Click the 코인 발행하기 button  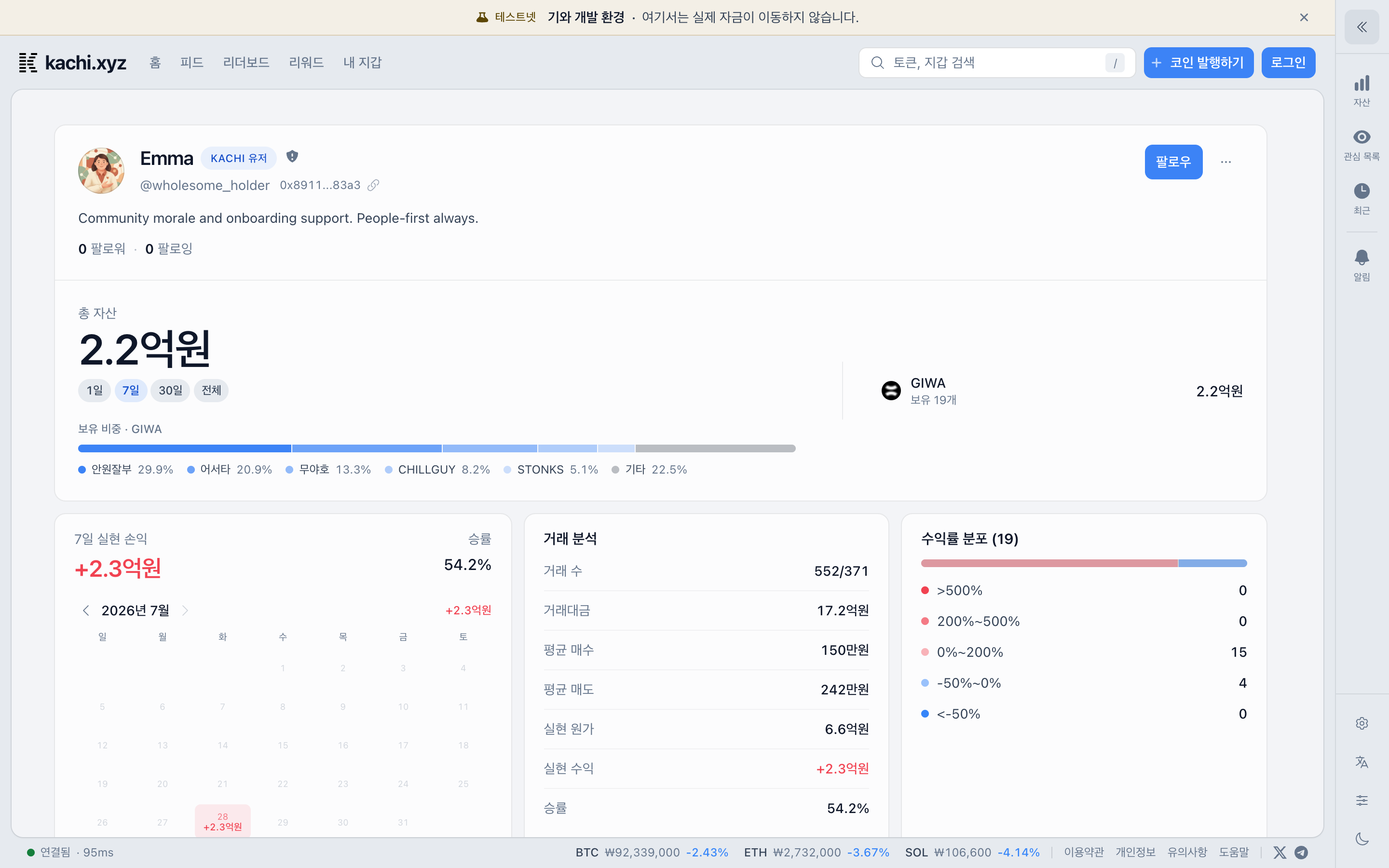coord(1198,63)
